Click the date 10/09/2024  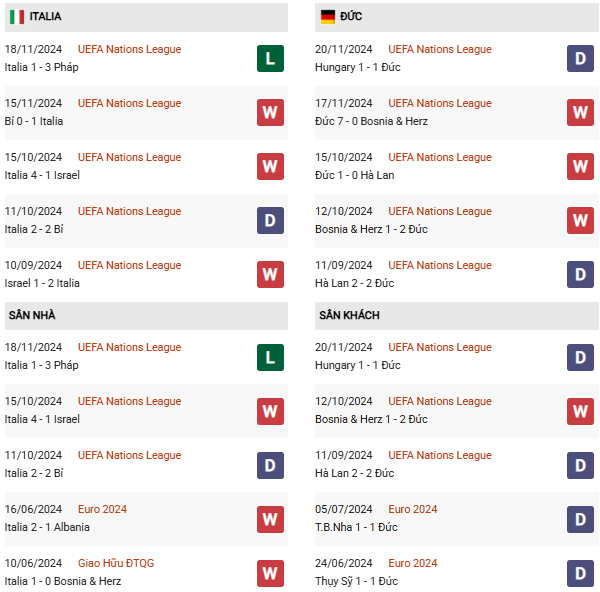(33, 265)
